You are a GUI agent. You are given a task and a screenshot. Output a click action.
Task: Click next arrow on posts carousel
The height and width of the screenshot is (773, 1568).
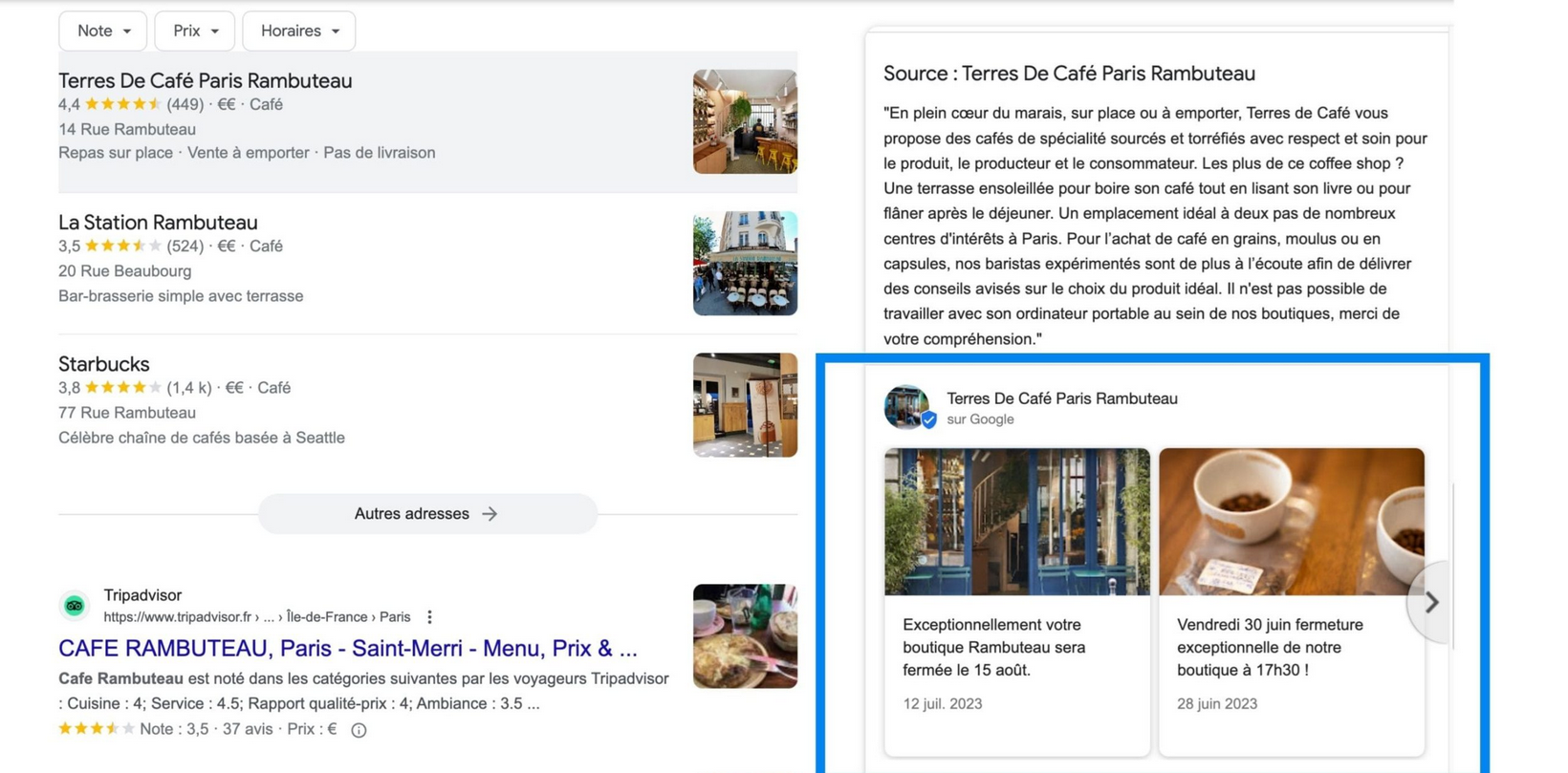(1431, 602)
